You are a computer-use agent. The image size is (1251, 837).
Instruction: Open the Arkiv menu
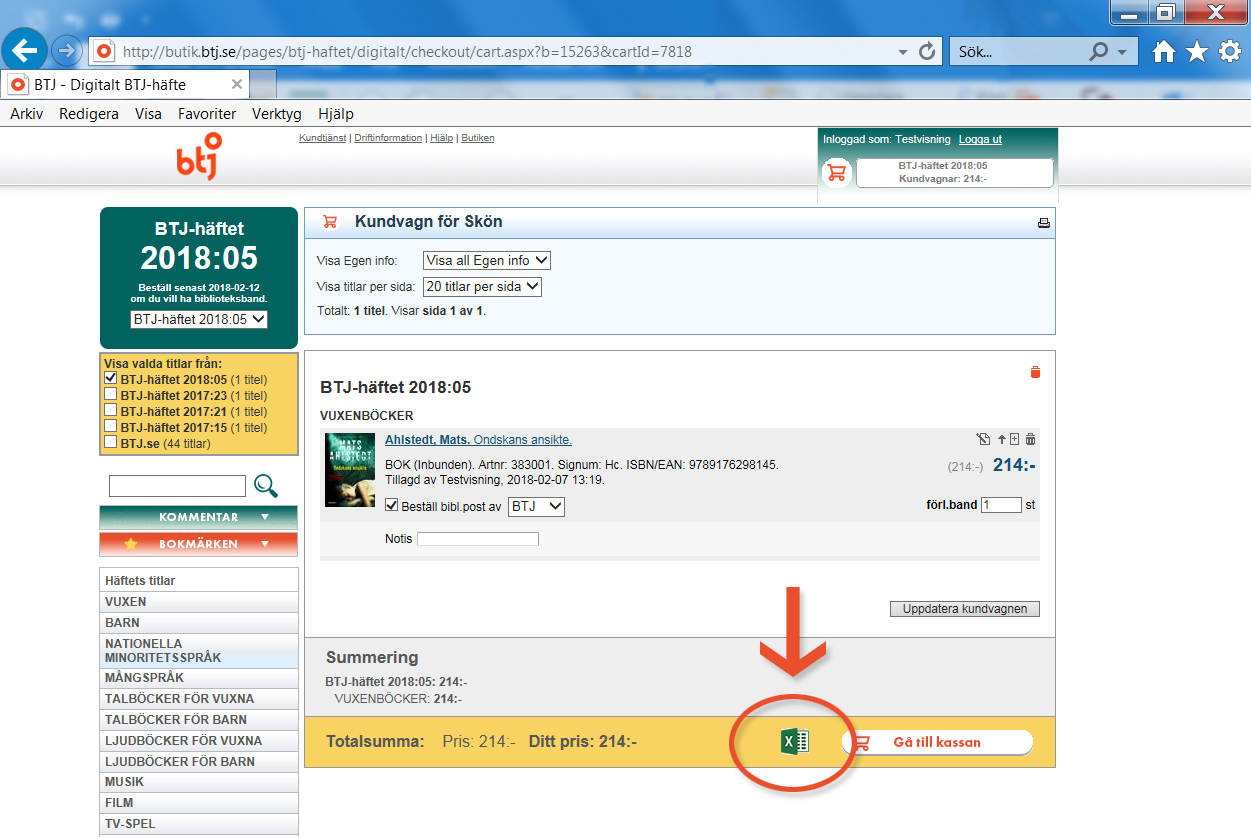coord(27,114)
